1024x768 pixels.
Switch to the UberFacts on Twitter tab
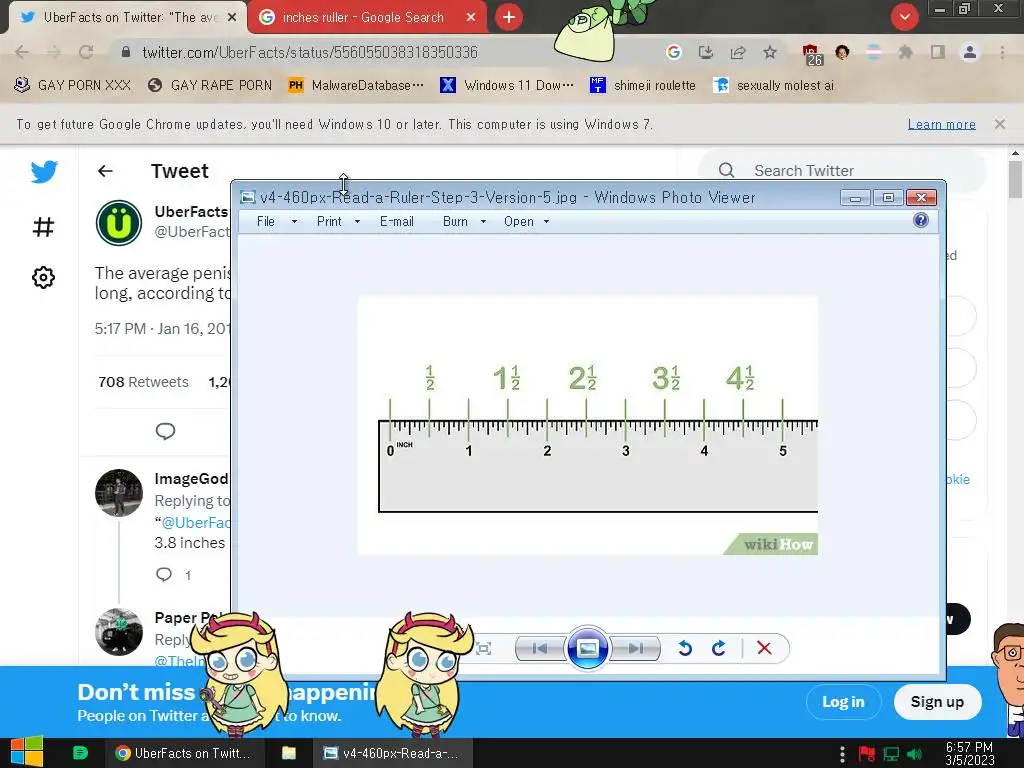[x=128, y=18]
